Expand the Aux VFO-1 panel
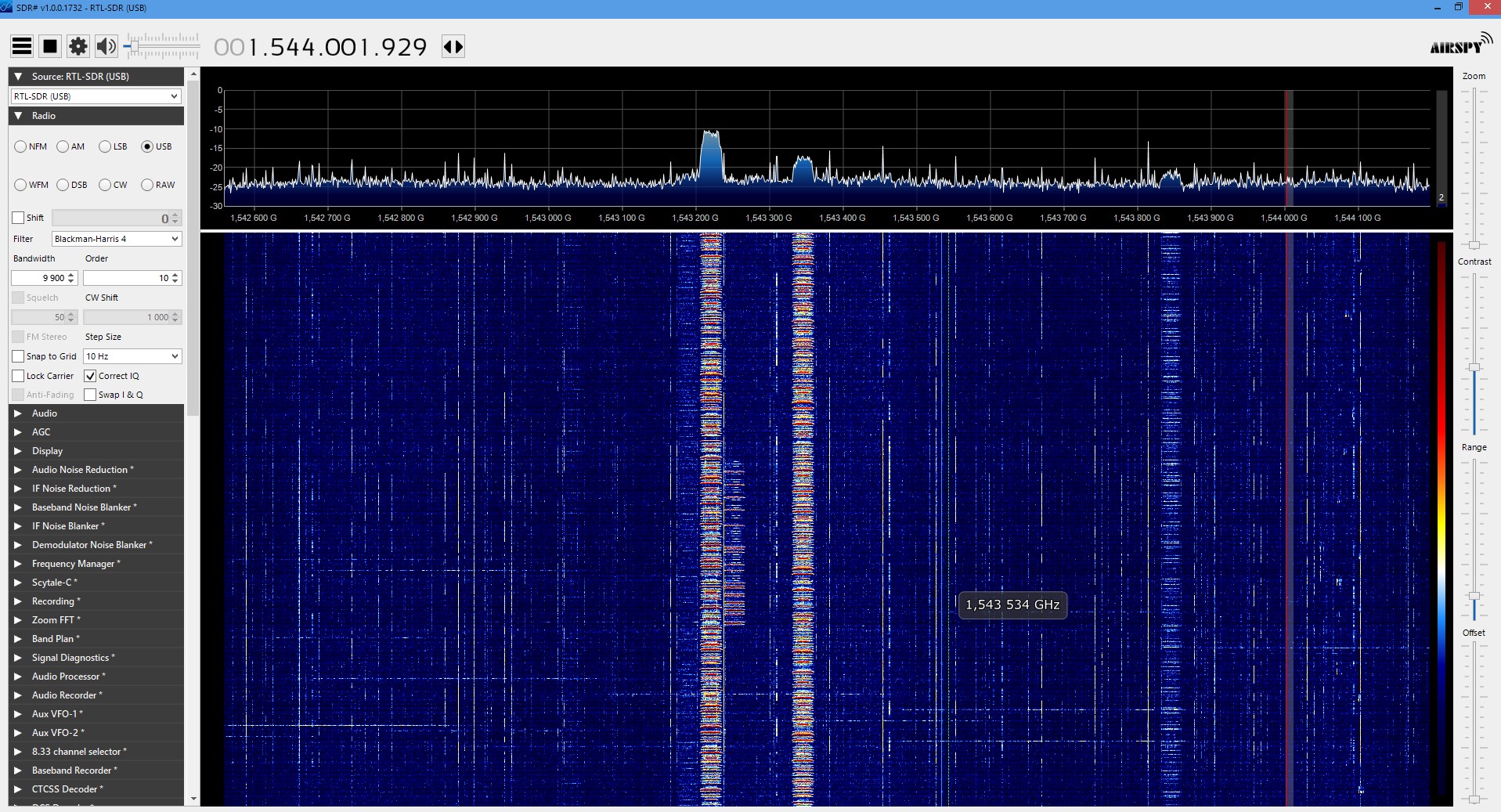 click(96, 714)
